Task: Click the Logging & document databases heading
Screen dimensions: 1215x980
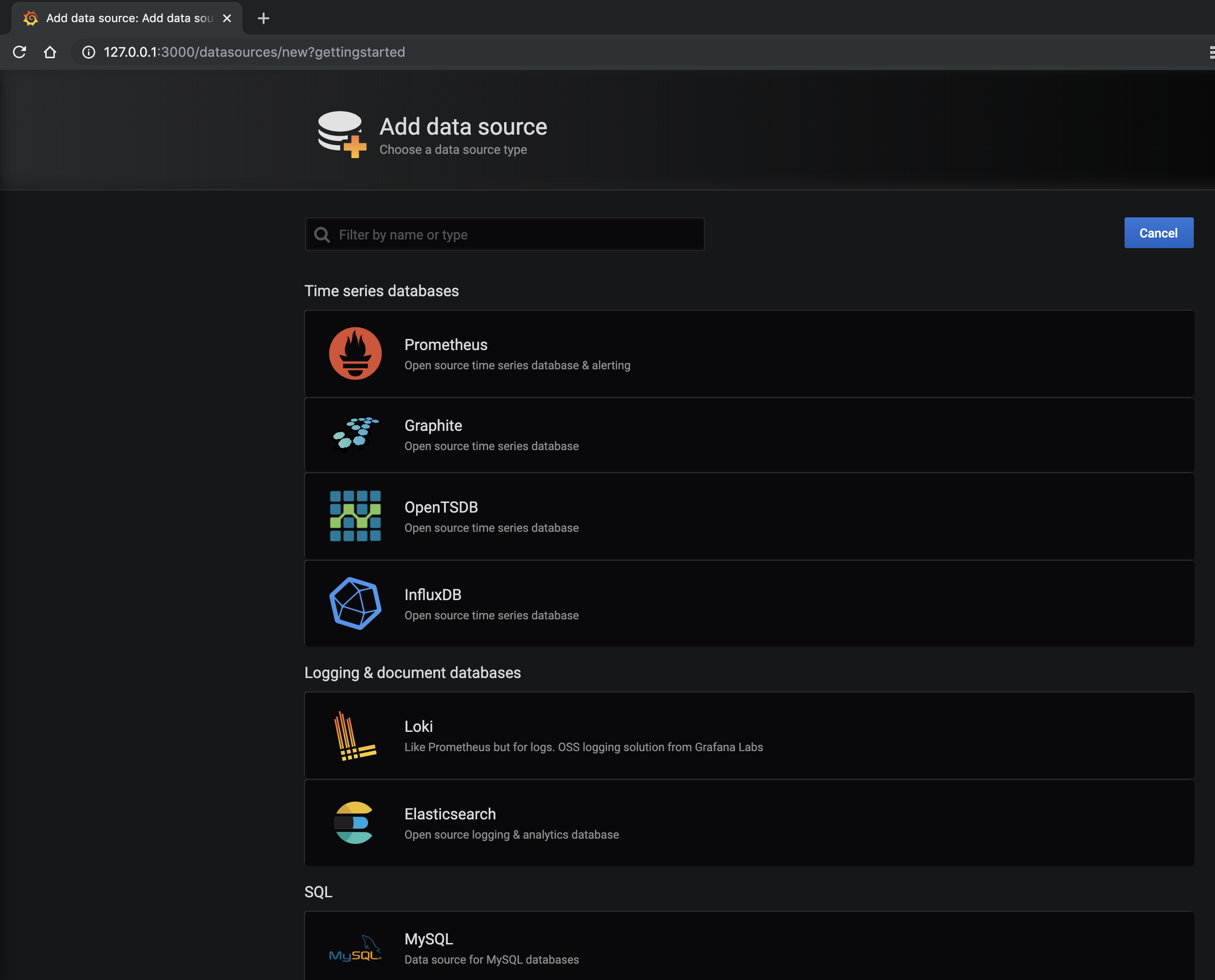Action: [x=413, y=672]
